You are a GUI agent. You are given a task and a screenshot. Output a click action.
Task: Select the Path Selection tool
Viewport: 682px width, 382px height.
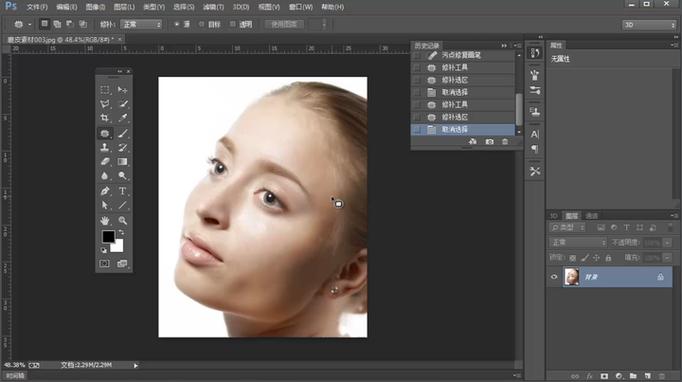(105, 205)
